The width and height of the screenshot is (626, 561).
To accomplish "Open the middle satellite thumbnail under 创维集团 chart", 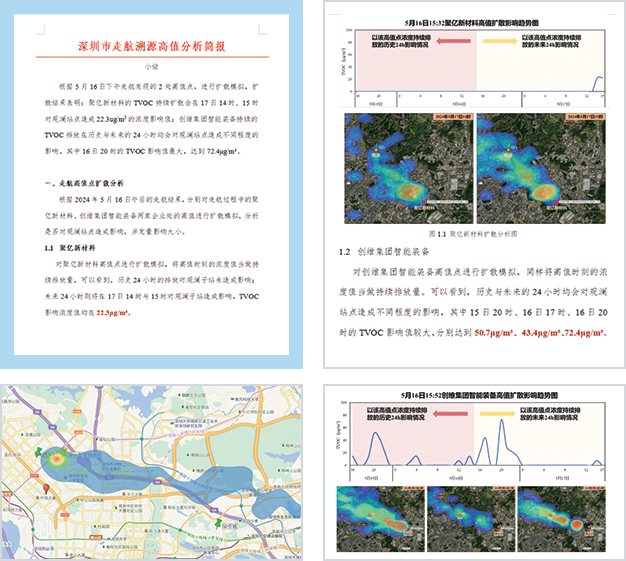I will 471,519.
